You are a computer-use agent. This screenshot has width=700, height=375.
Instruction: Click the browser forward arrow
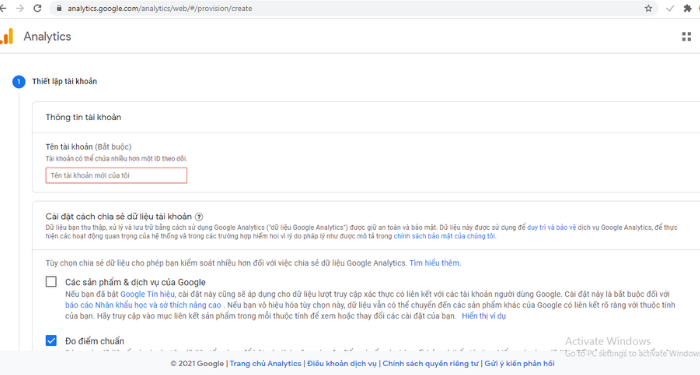pyautogui.click(x=20, y=8)
